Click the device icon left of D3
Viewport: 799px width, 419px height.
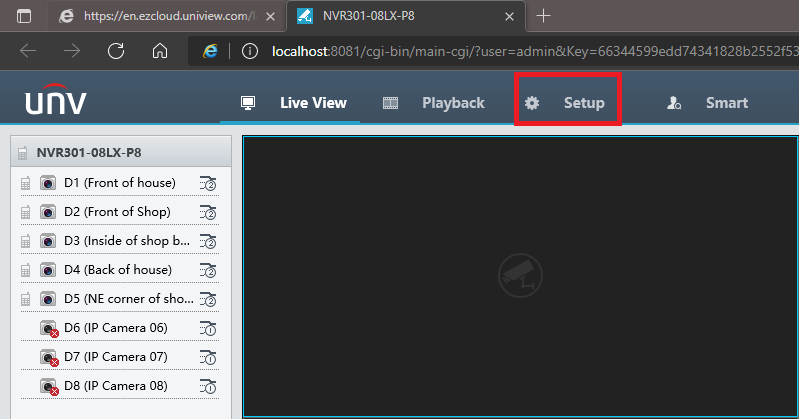pyautogui.click(x=26, y=241)
